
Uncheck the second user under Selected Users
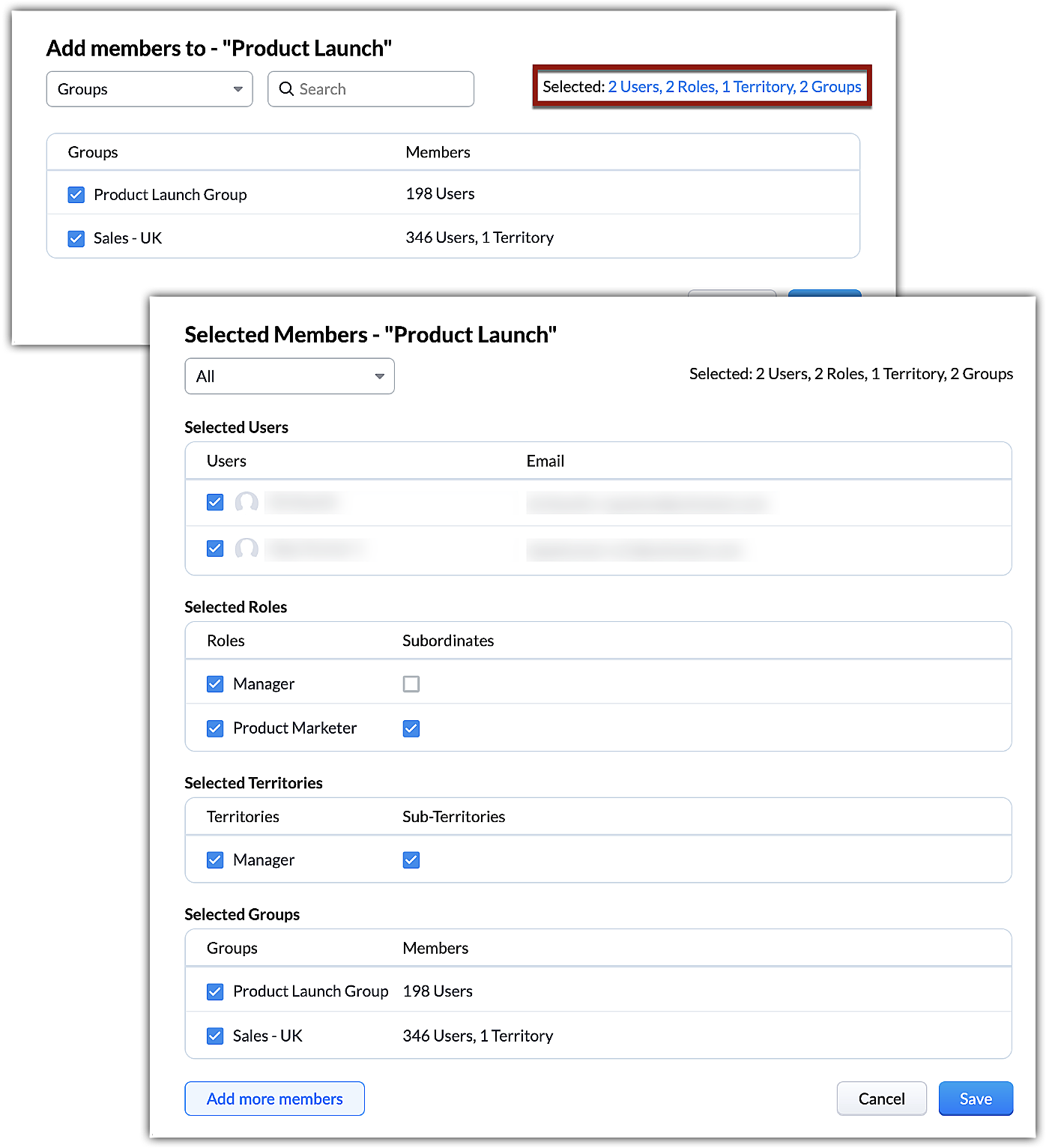pyautogui.click(x=215, y=549)
